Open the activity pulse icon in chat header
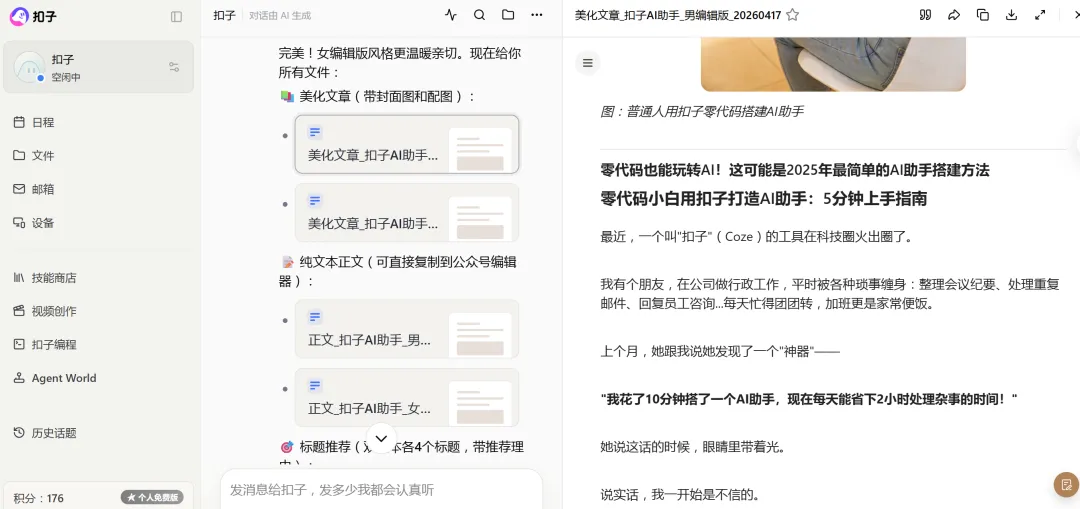Screen dimensions: 1080x509 pos(450,15)
